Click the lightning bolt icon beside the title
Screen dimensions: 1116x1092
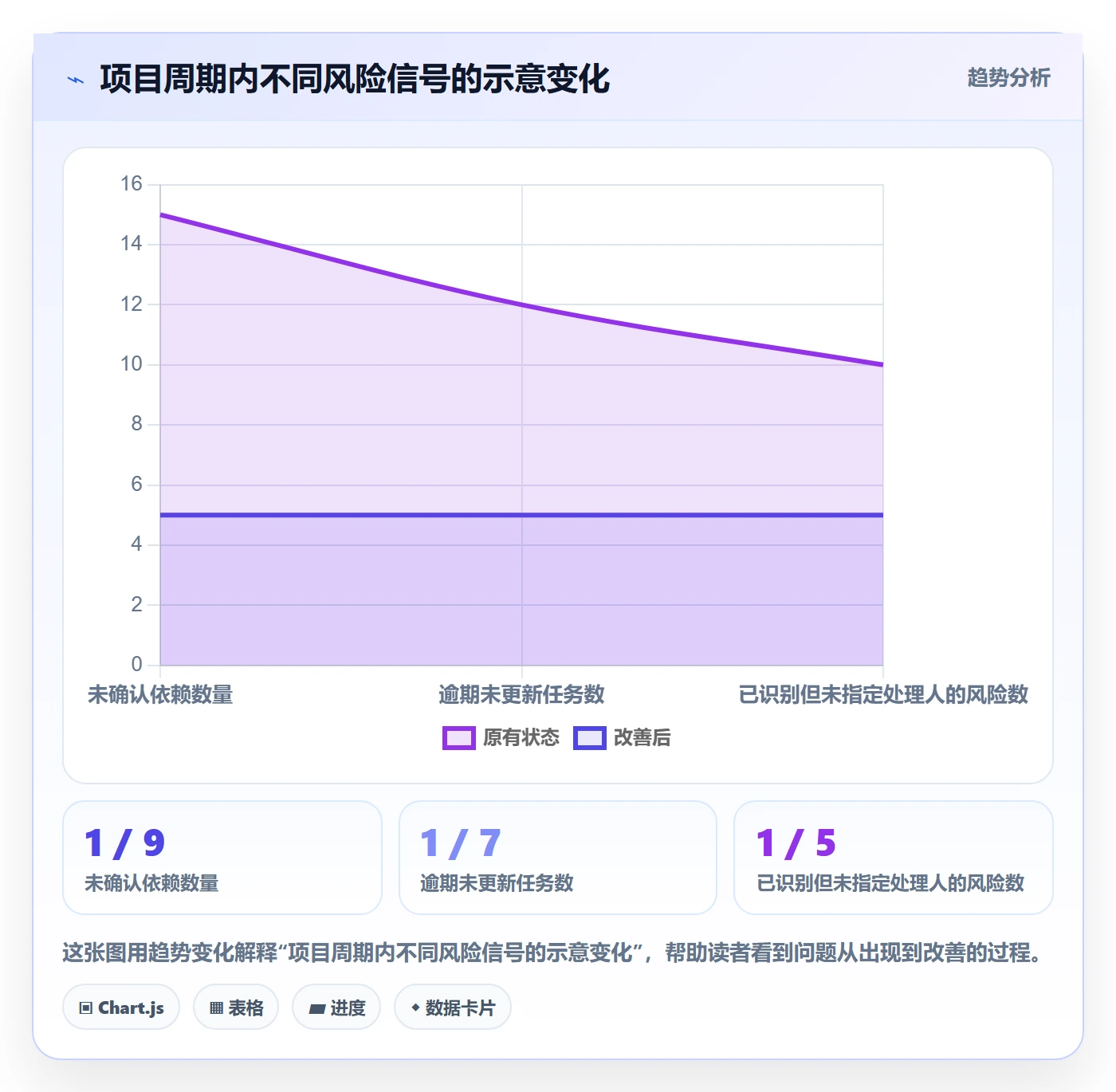coord(76,80)
